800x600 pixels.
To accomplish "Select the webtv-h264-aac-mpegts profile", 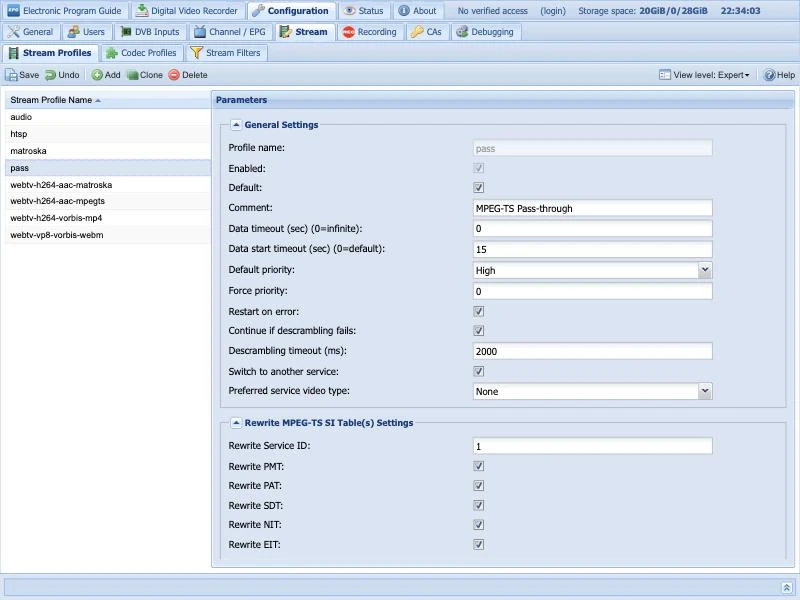I will (108, 201).
